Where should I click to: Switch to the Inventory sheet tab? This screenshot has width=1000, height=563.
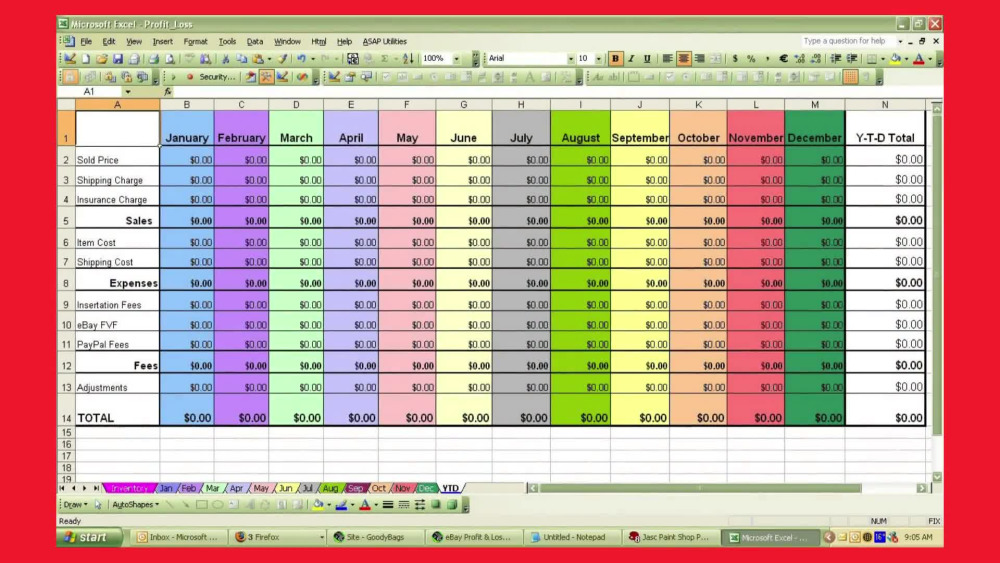(x=129, y=488)
